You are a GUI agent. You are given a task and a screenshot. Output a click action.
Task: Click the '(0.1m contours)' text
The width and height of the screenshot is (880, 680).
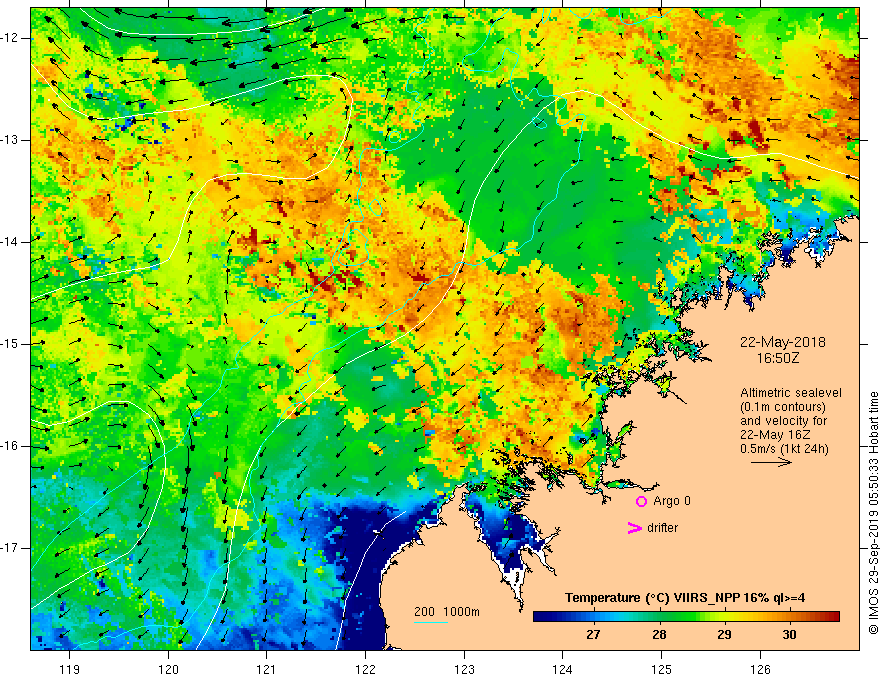(x=783, y=407)
